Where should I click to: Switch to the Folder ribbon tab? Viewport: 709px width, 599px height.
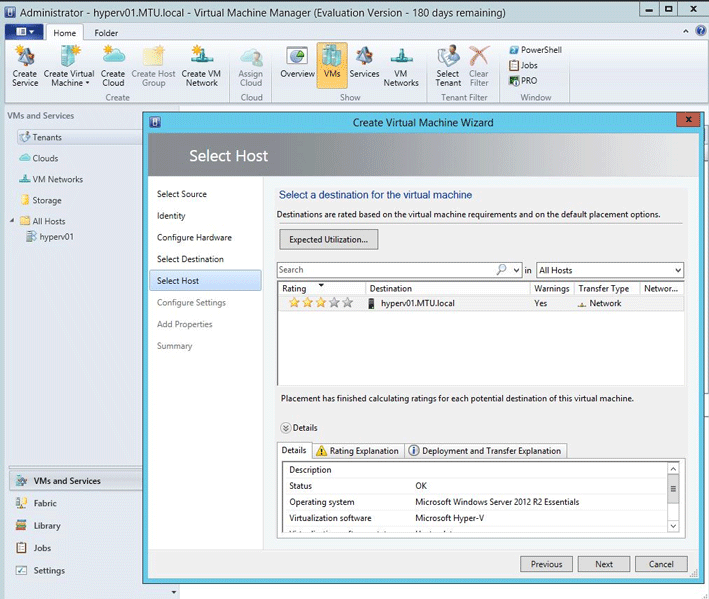(x=106, y=32)
